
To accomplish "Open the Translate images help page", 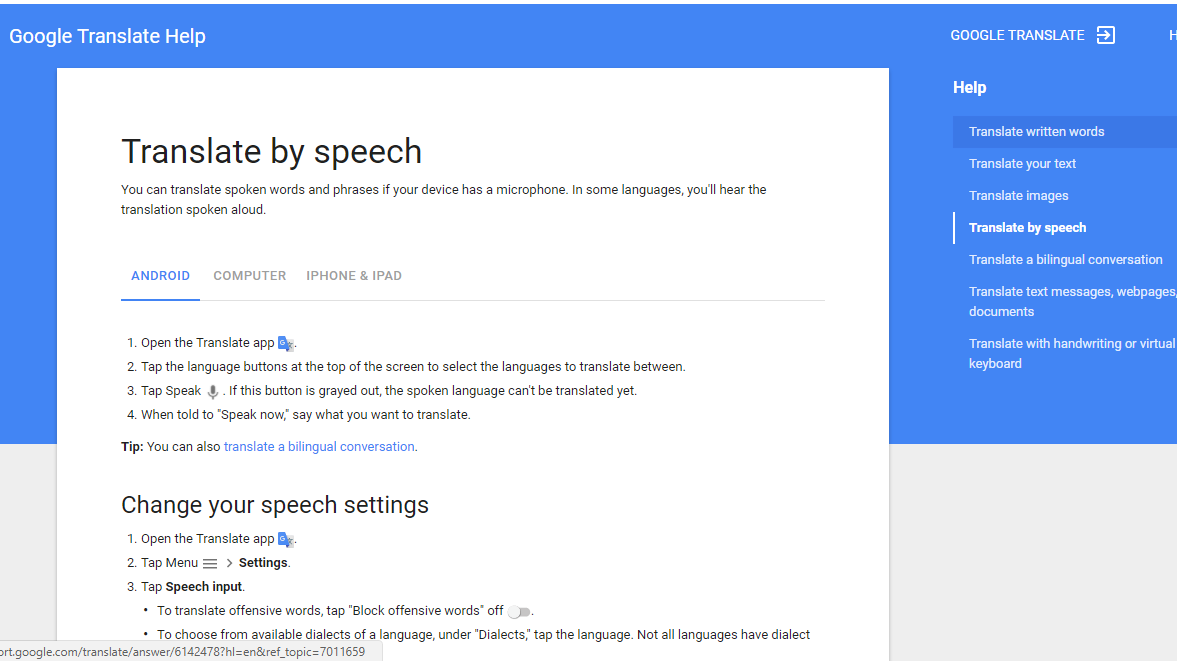I will 1018,195.
